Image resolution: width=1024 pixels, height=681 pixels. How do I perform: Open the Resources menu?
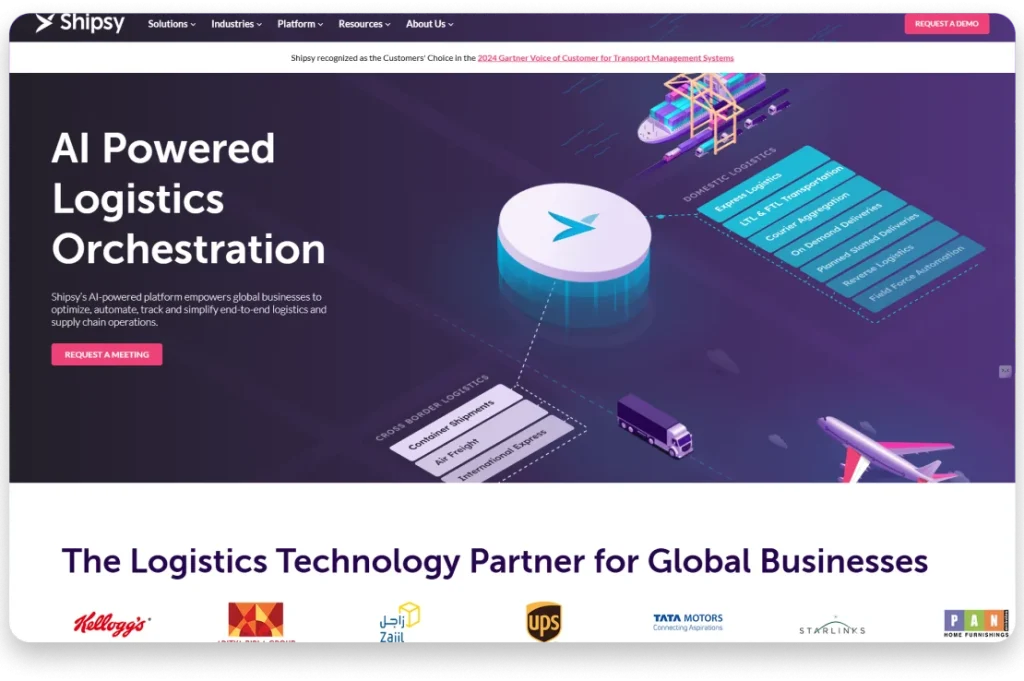click(x=364, y=24)
